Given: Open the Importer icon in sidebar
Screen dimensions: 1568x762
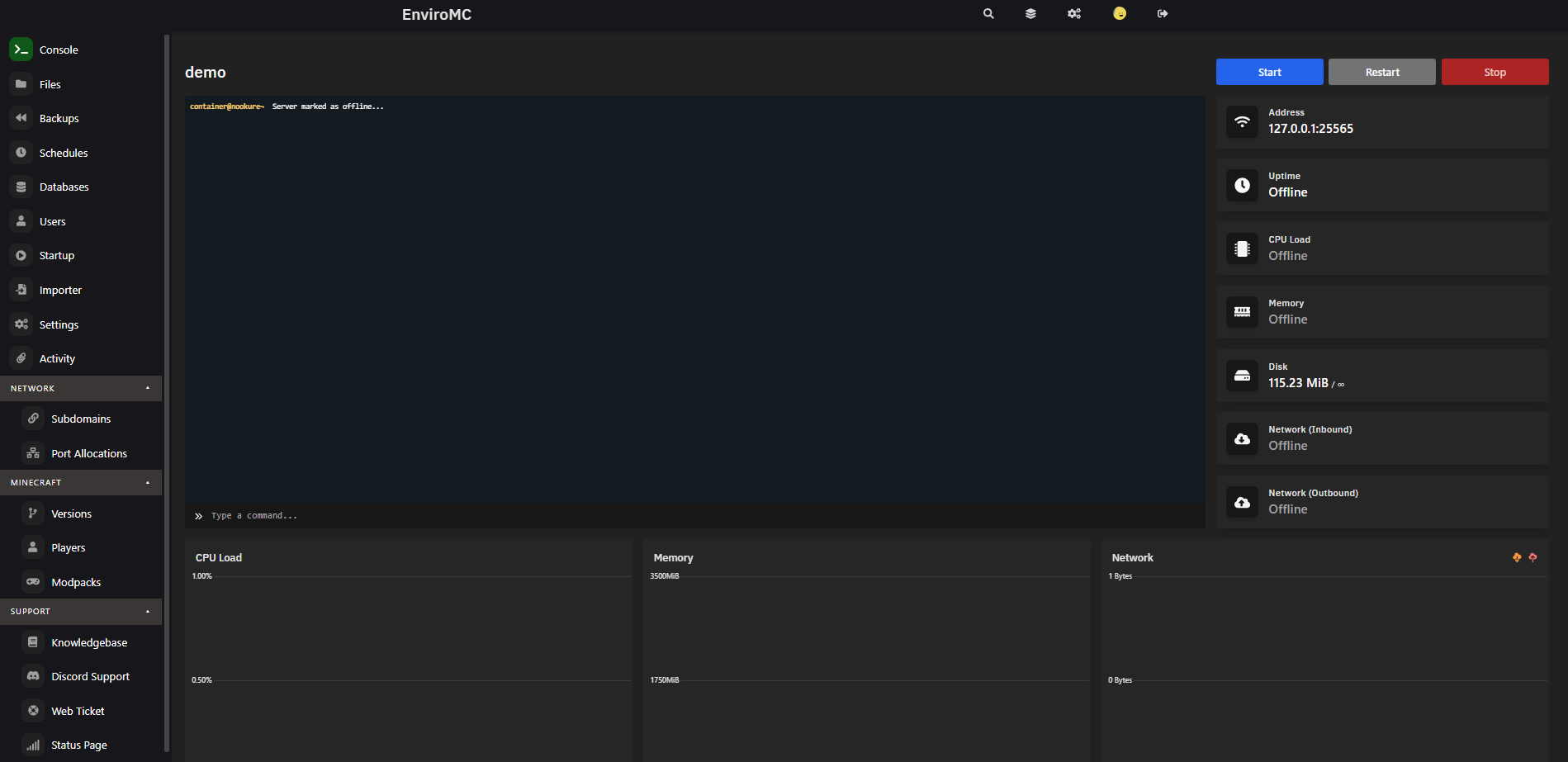Looking at the screenshot, I should tap(21, 290).
